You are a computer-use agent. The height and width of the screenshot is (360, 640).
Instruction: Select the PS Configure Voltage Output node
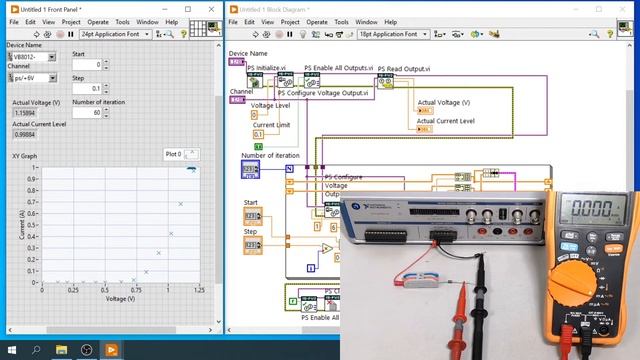coord(286,80)
